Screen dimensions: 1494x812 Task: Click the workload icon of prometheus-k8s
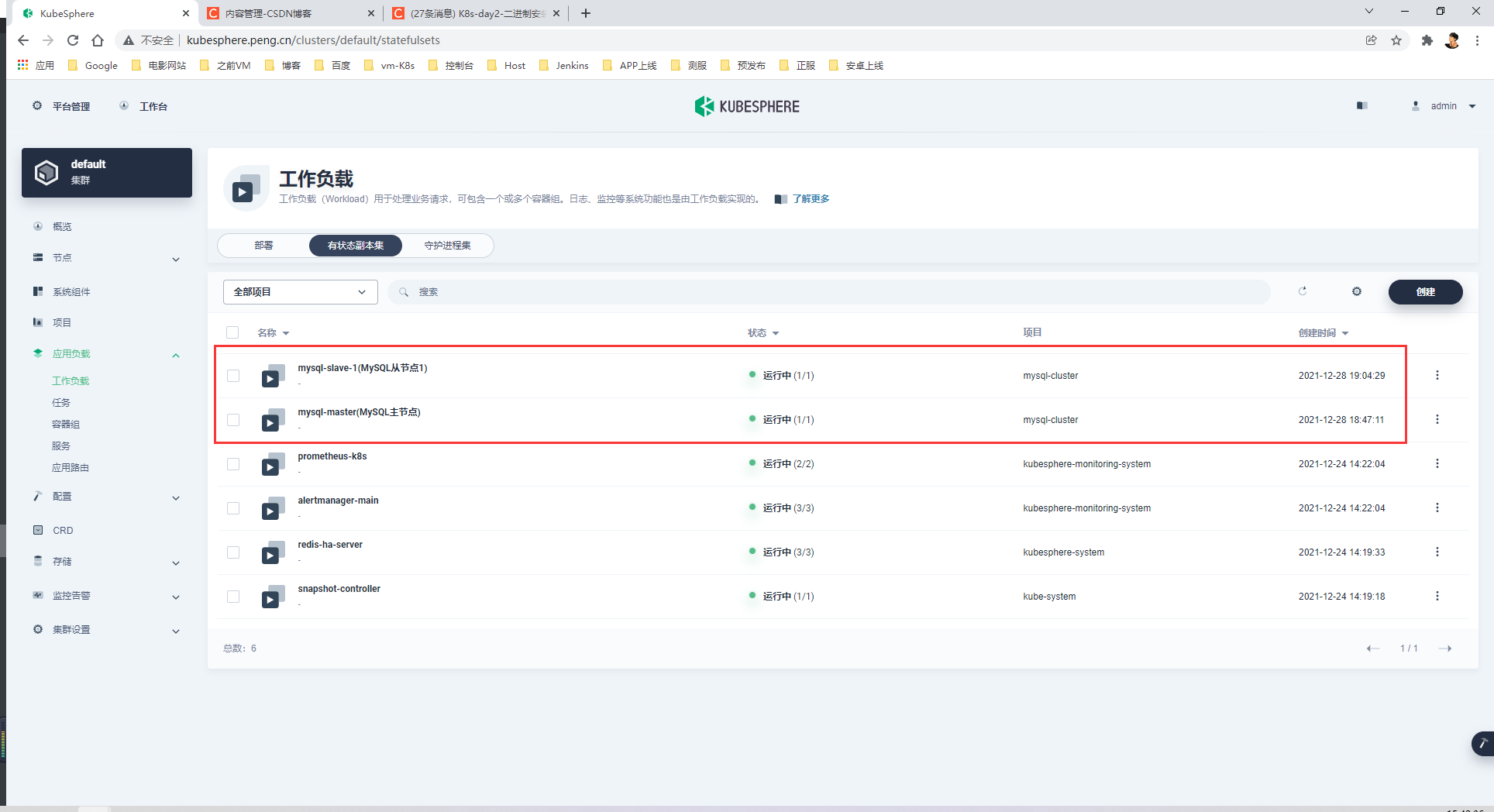pyautogui.click(x=273, y=464)
